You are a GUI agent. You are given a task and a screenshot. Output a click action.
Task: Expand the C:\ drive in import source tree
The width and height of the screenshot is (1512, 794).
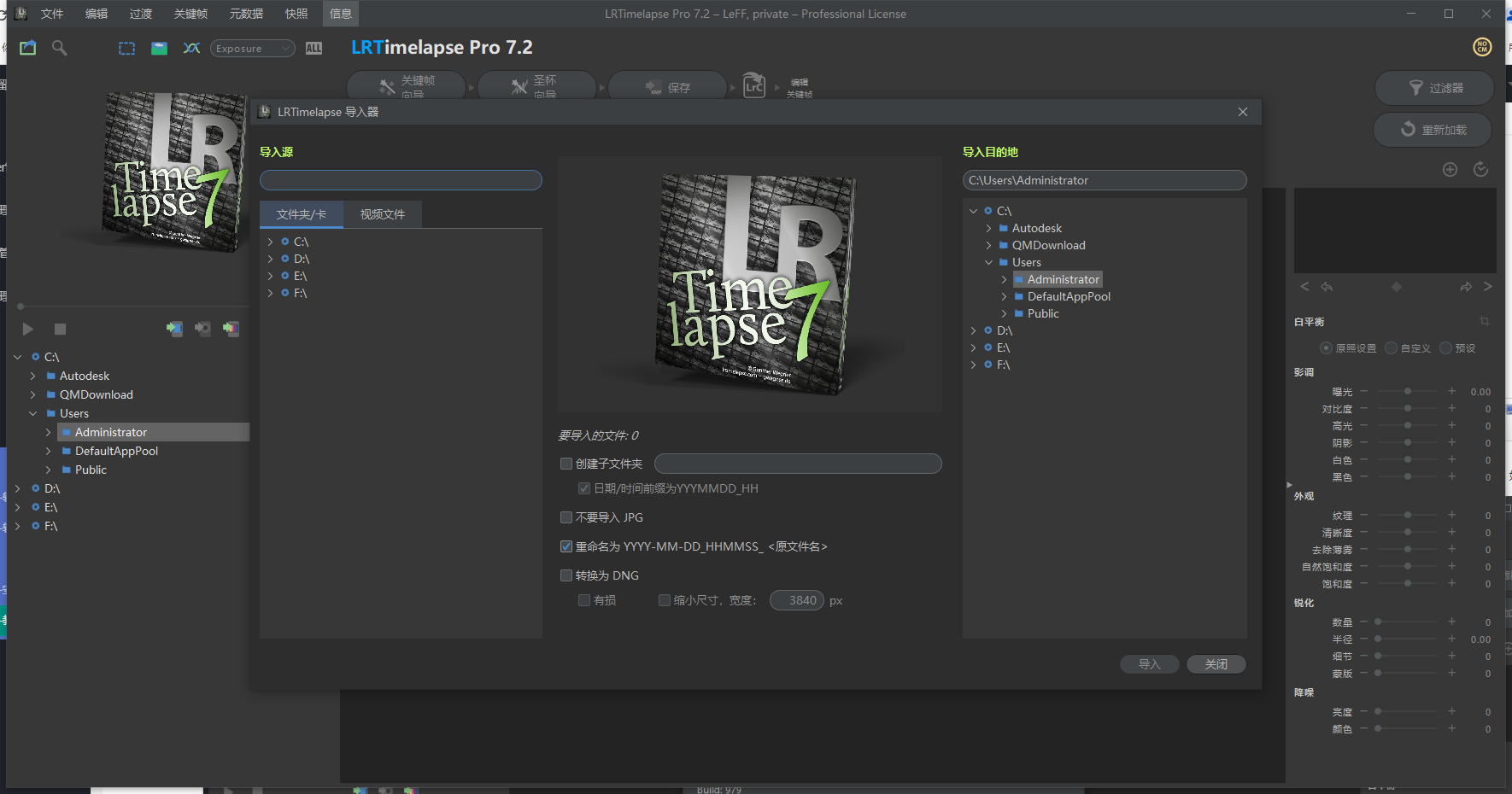click(x=271, y=242)
